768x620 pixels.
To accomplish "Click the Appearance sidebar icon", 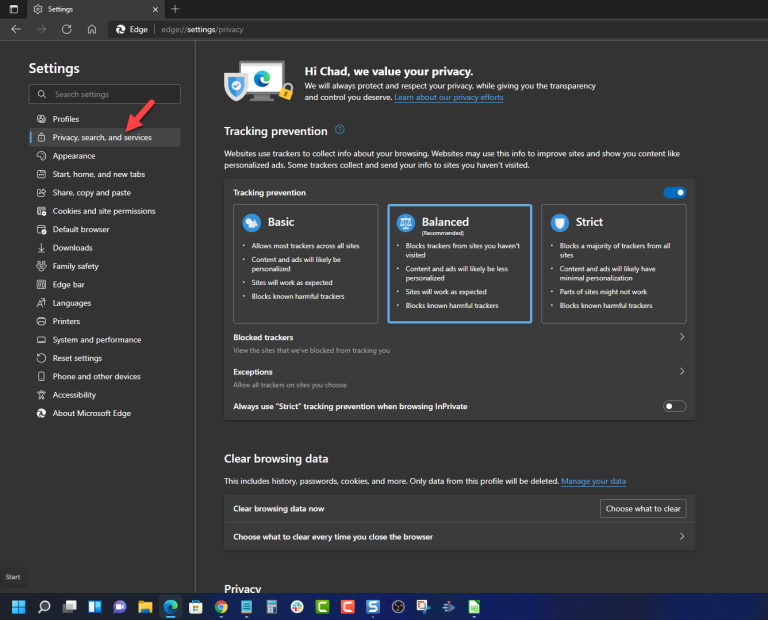I will point(42,156).
